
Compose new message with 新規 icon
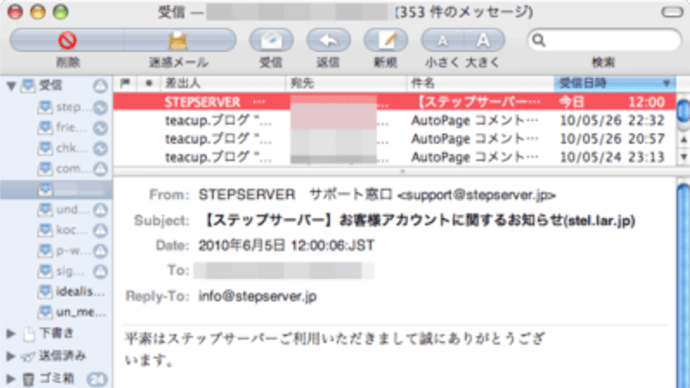tap(385, 40)
